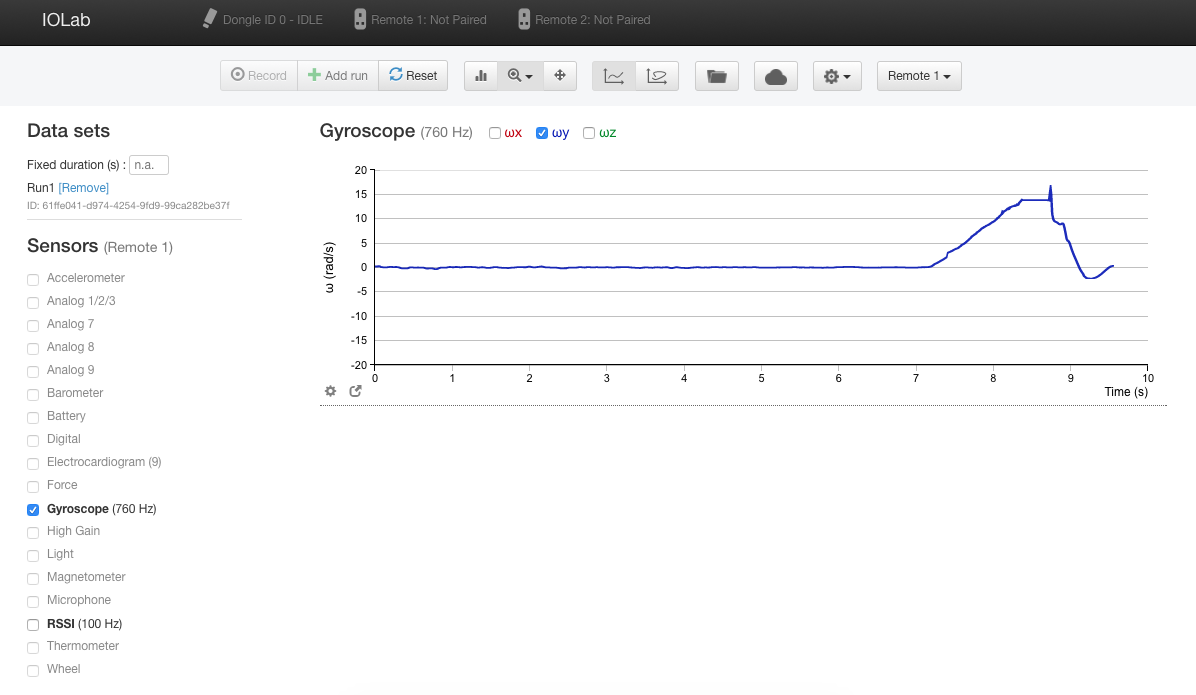Click the Dongle ID 0 status icon
This screenshot has height=695, width=1196.
pos(210,19)
